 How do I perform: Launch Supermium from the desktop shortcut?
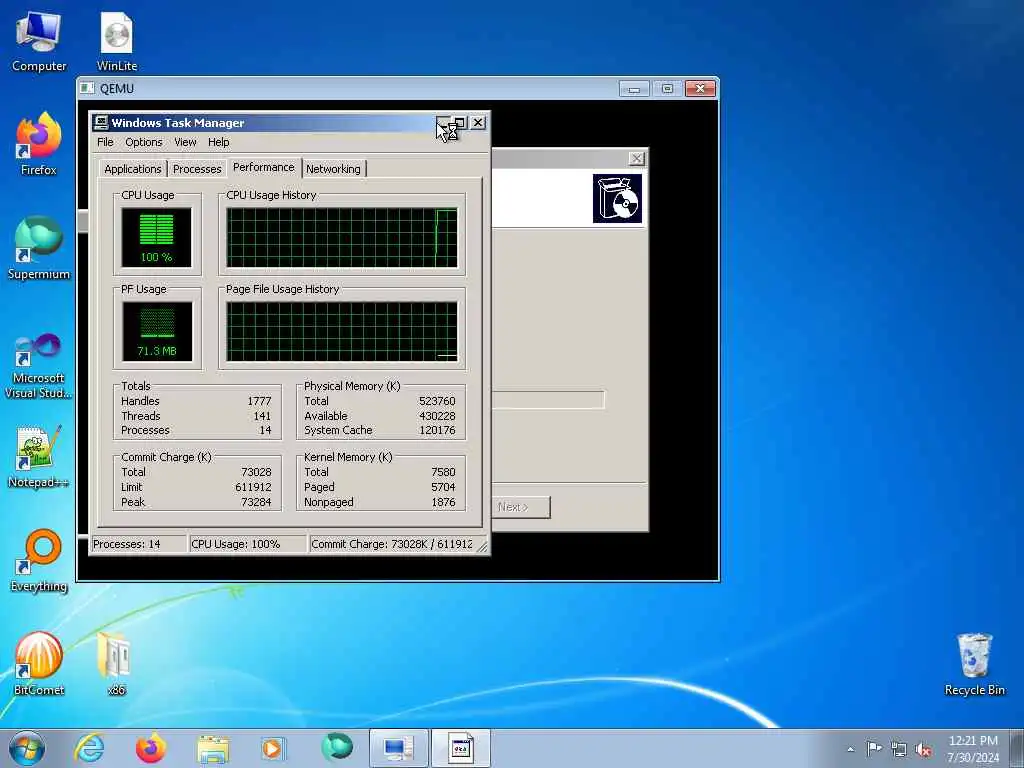pyautogui.click(x=39, y=248)
